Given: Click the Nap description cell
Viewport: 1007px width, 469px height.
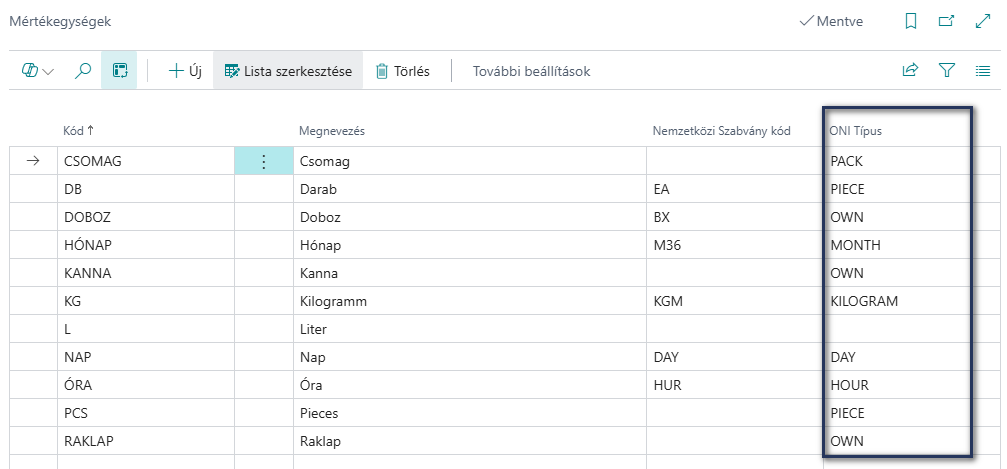Looking at the screenshot, I should pyautogui.click(x=470, y=357).
